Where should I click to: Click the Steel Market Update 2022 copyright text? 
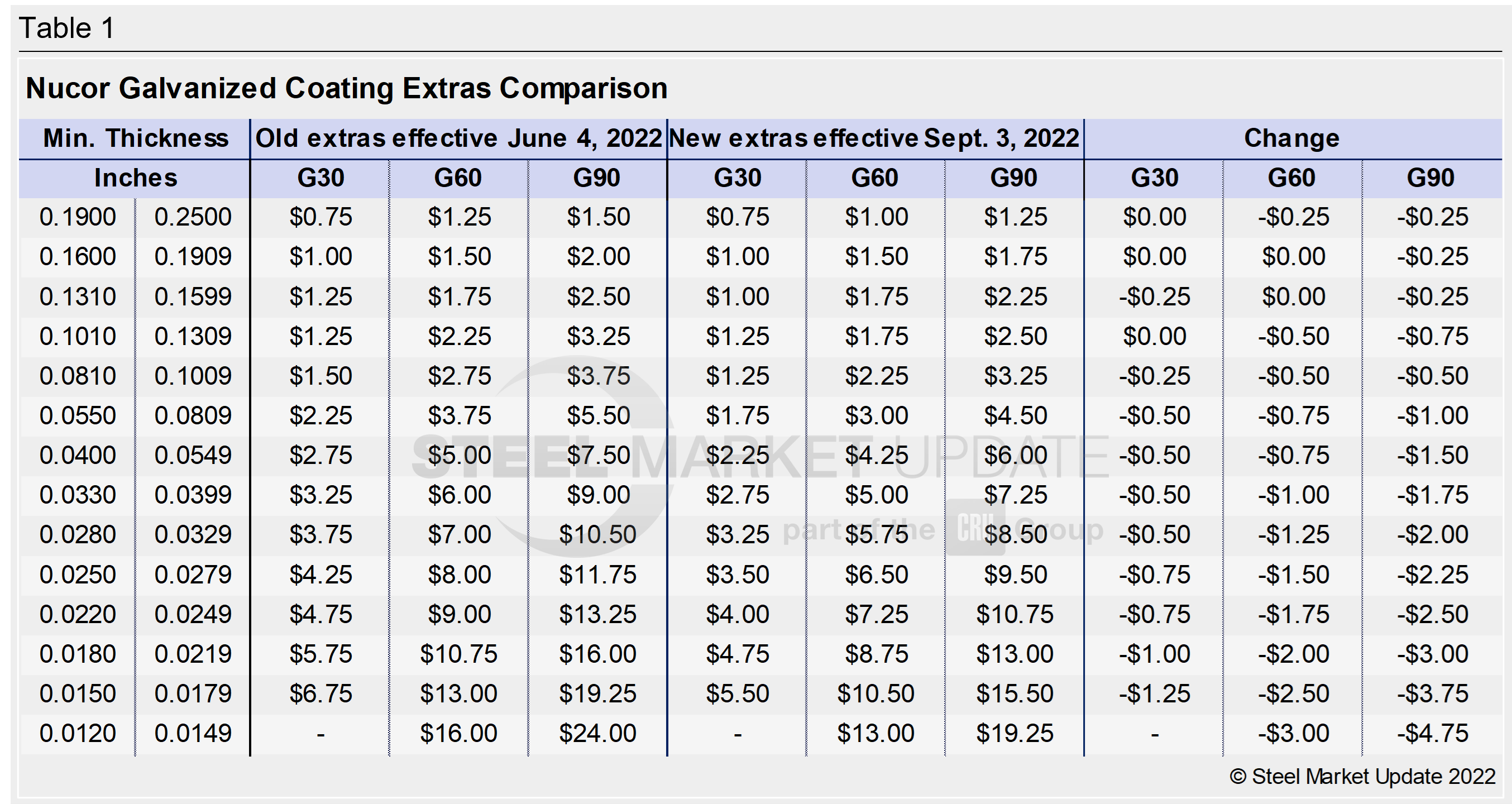point(1362,777)
